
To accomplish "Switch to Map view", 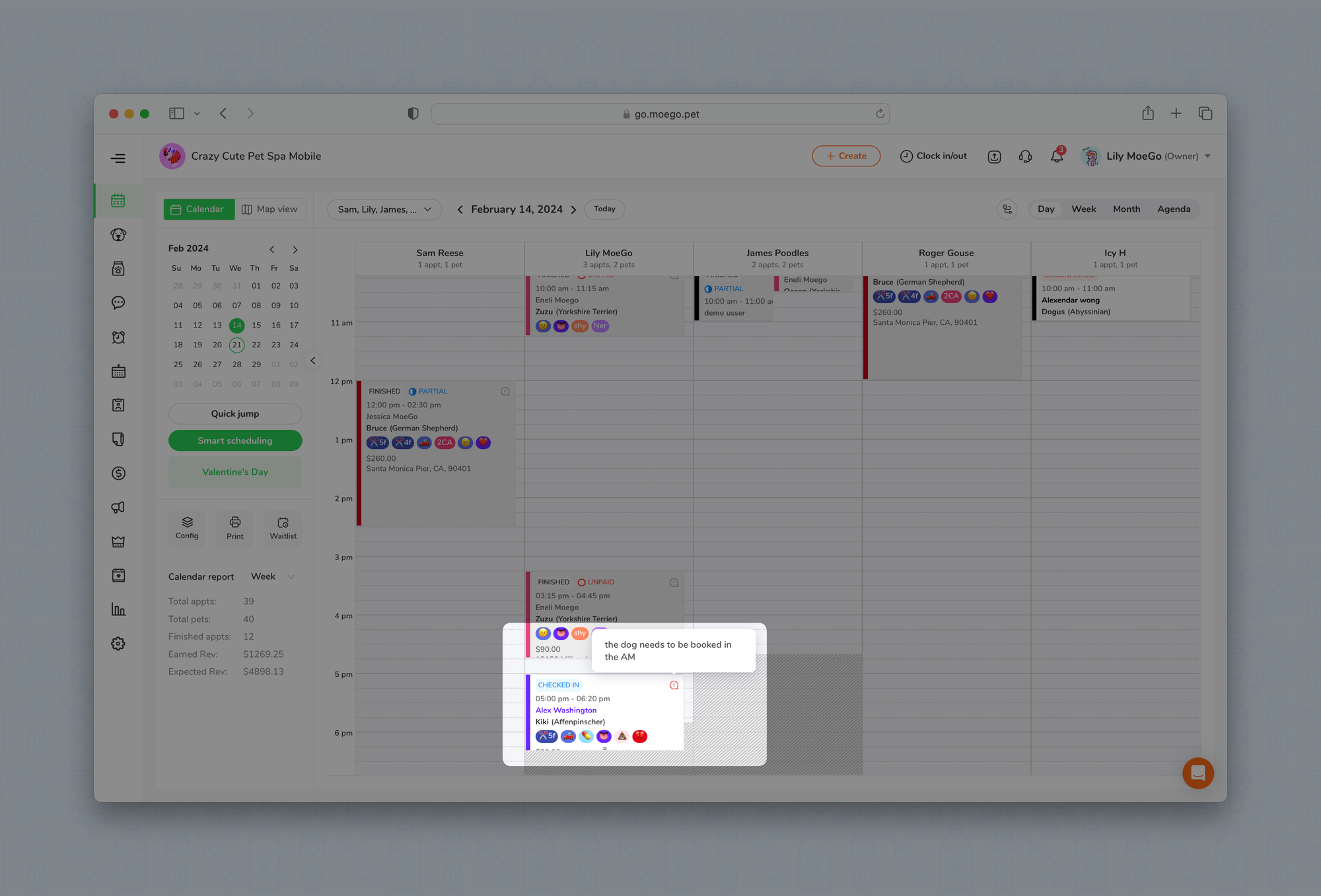I will (x=269, y=209).
